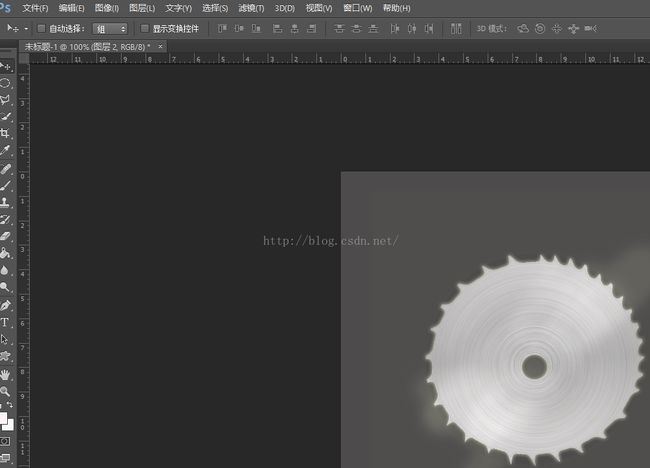Select the Brush tool

(x=6, y=185)
